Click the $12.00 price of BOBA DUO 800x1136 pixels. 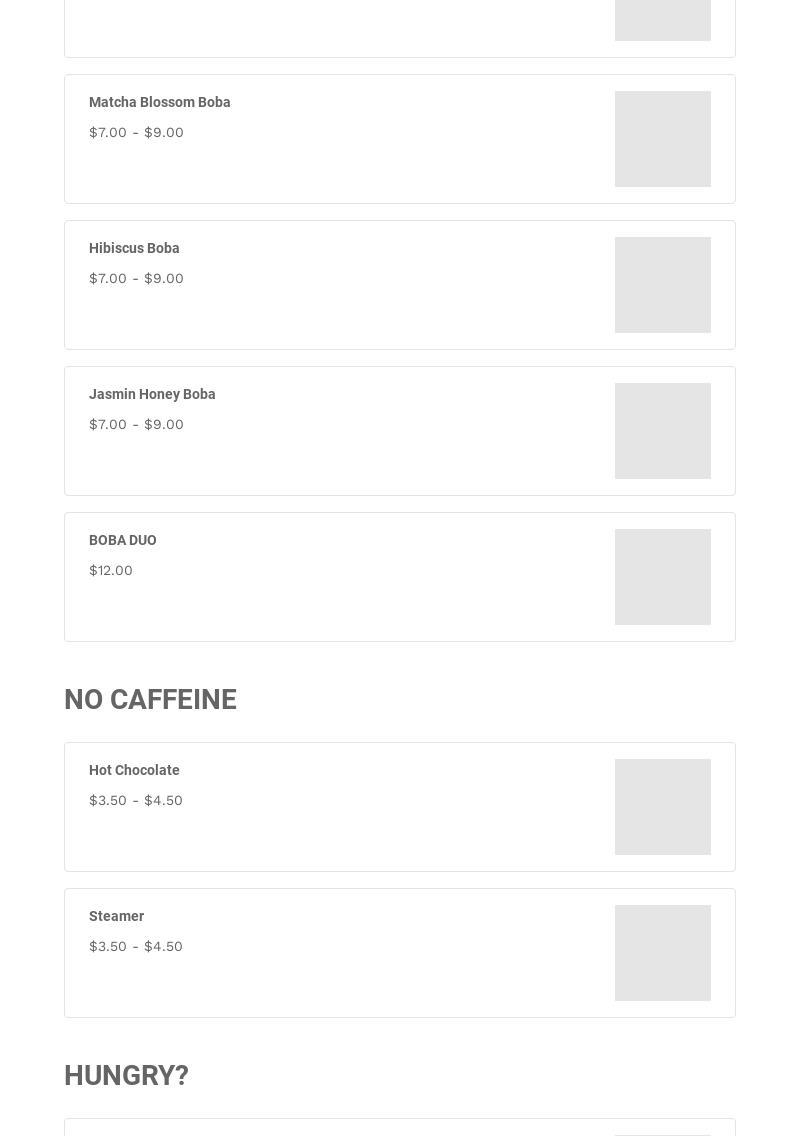[x=111, y=570]
